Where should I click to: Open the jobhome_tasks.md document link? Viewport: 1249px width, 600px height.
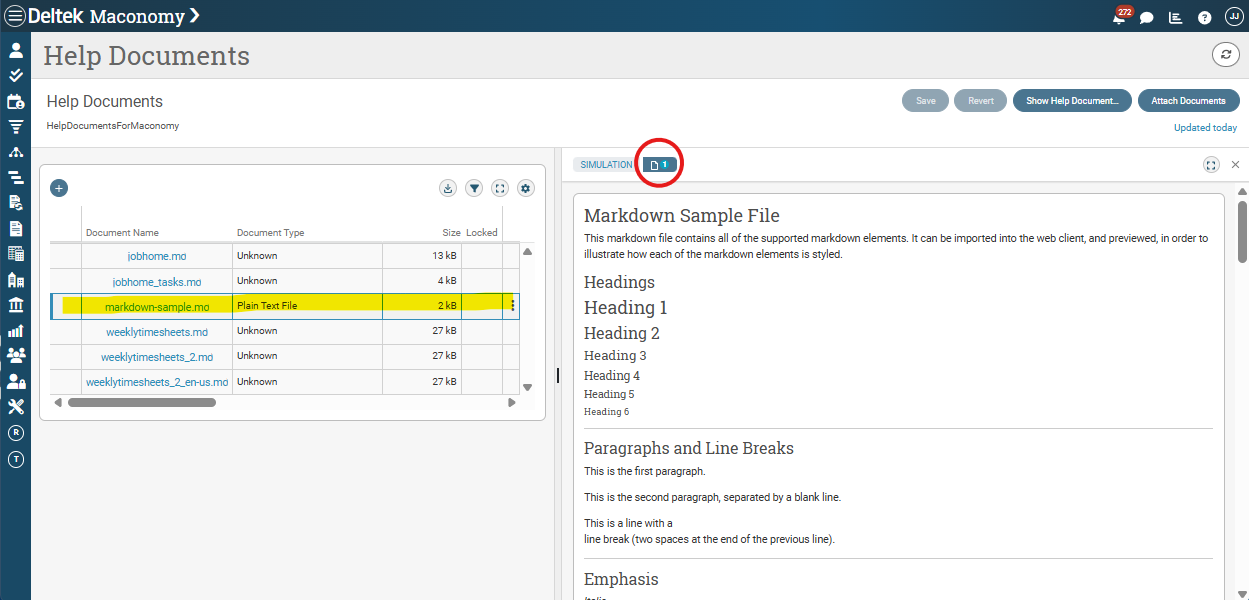tap(157, 282)
